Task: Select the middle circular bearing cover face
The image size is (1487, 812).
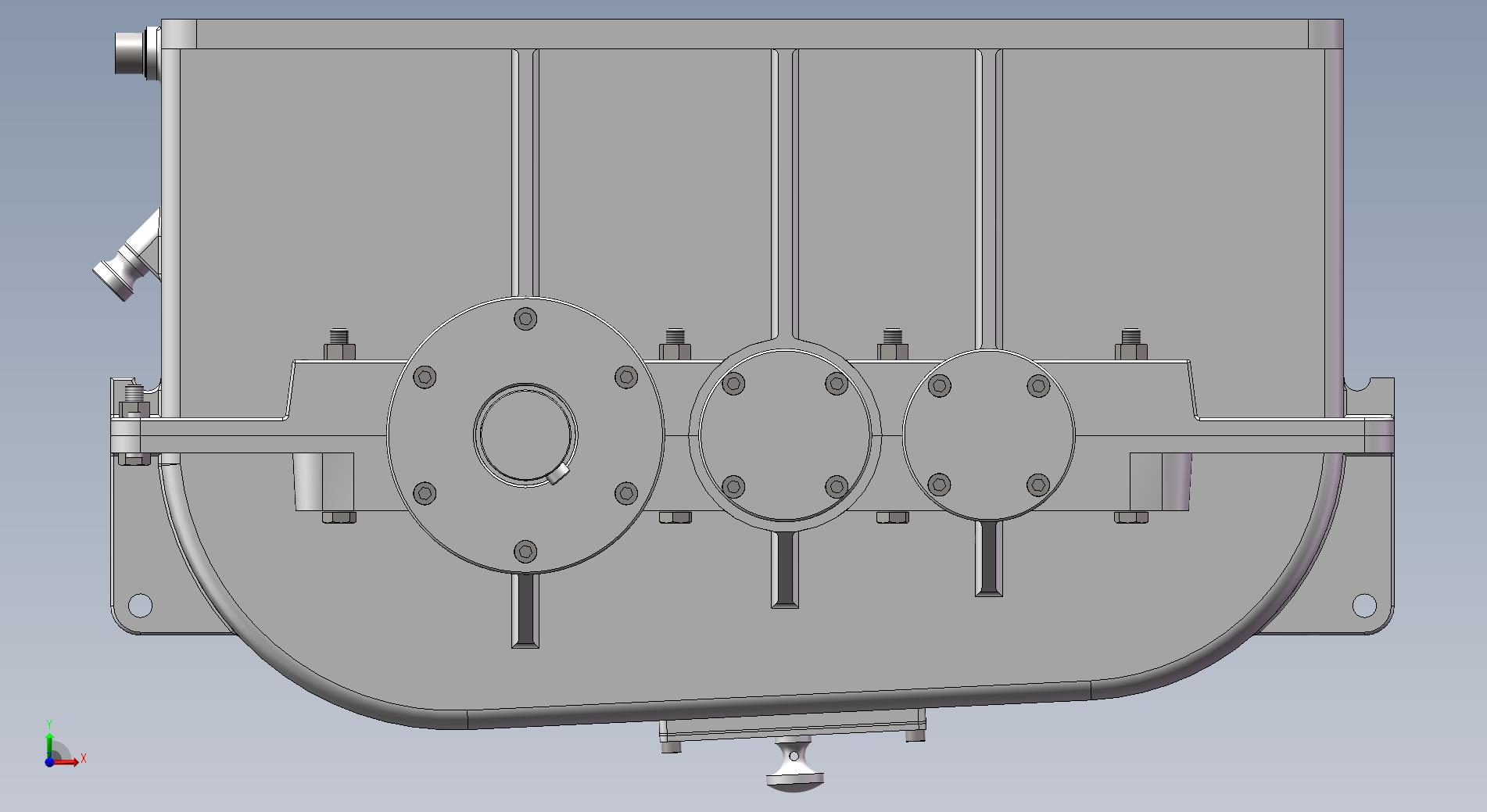Action: pos(784,435)
